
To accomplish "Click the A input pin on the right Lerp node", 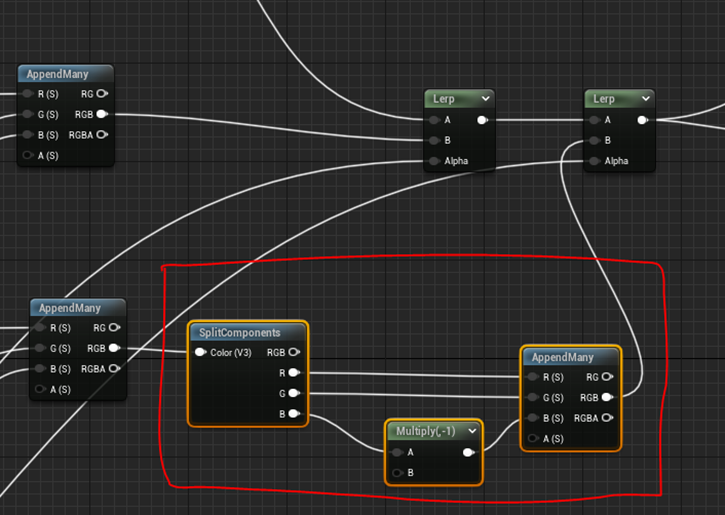I will click(595, 120).
